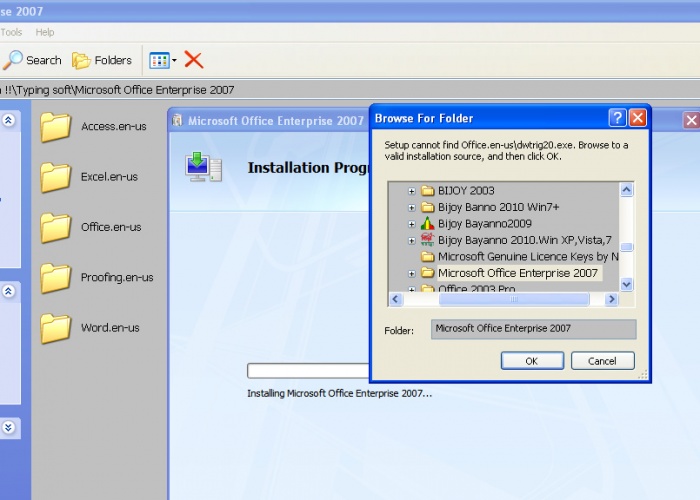Viewport: 700px width, 500px height.
Task: Select the BIJOY 2003 folder
Action: (466, 191)
